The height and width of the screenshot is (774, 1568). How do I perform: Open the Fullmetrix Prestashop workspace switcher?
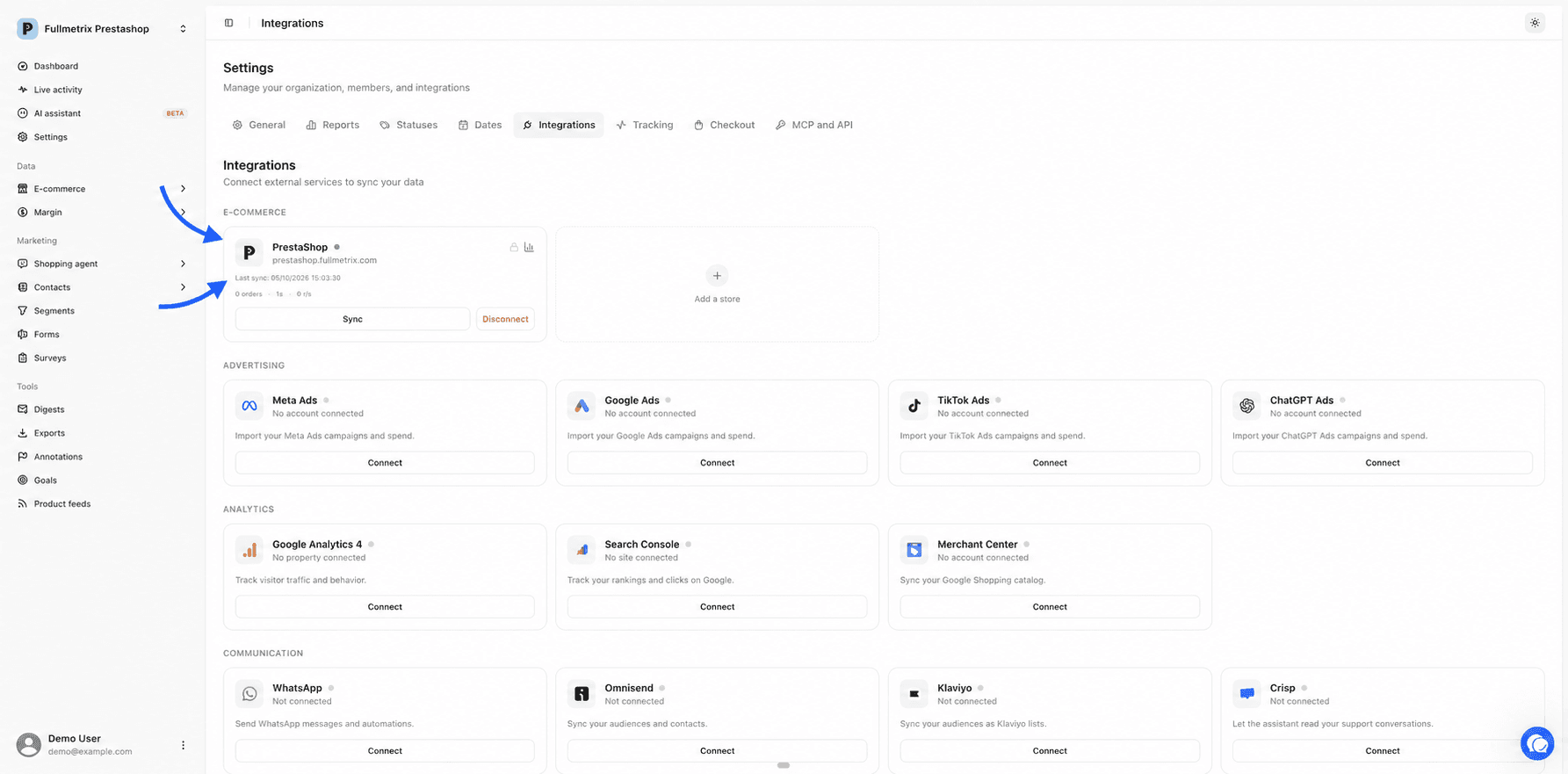click(102, 29)
